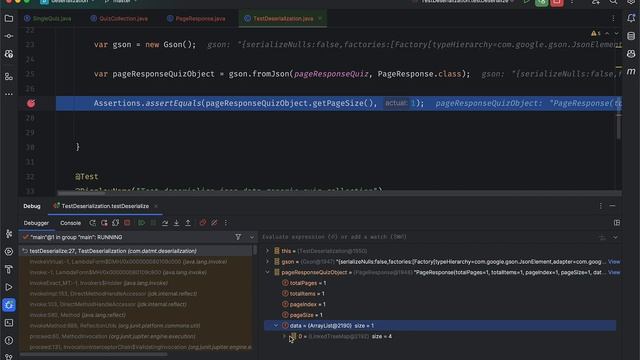
Task: Open the evaluate expression history dropdown
Action: coord(615,237)
